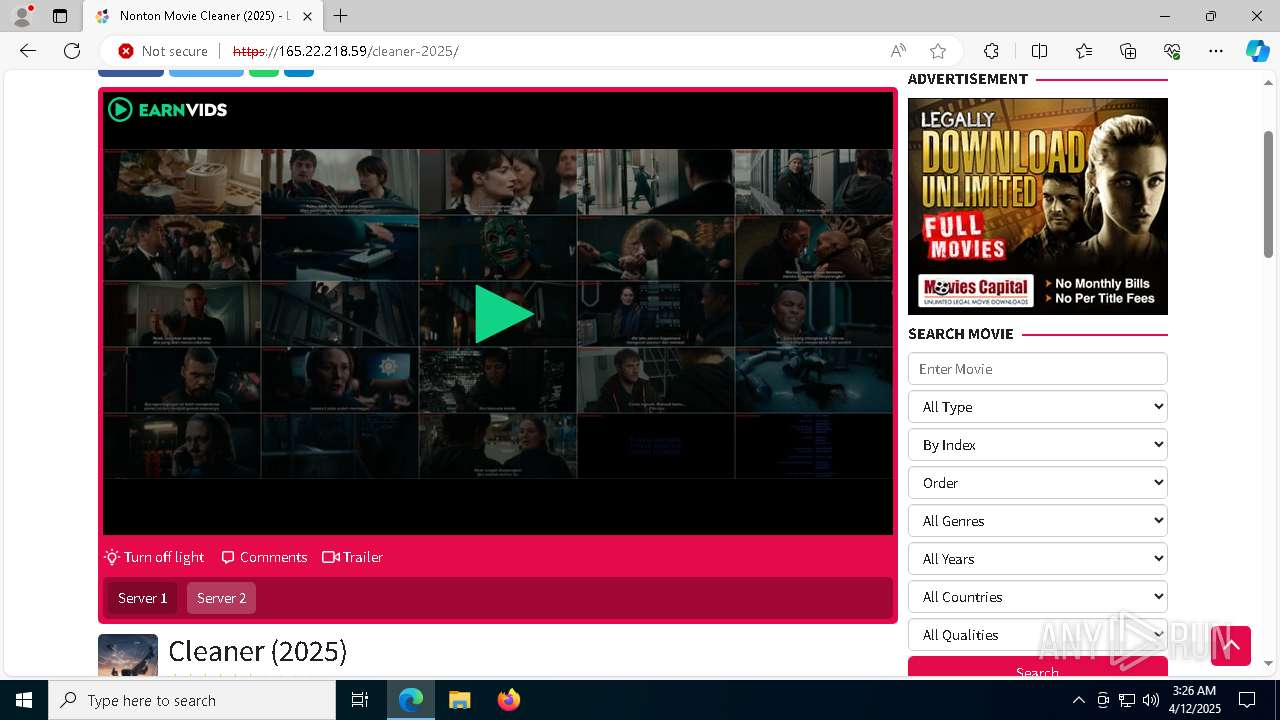The image size is (1280, 720).
Task: Open Settings and more menu
Action: (1216, 51)
